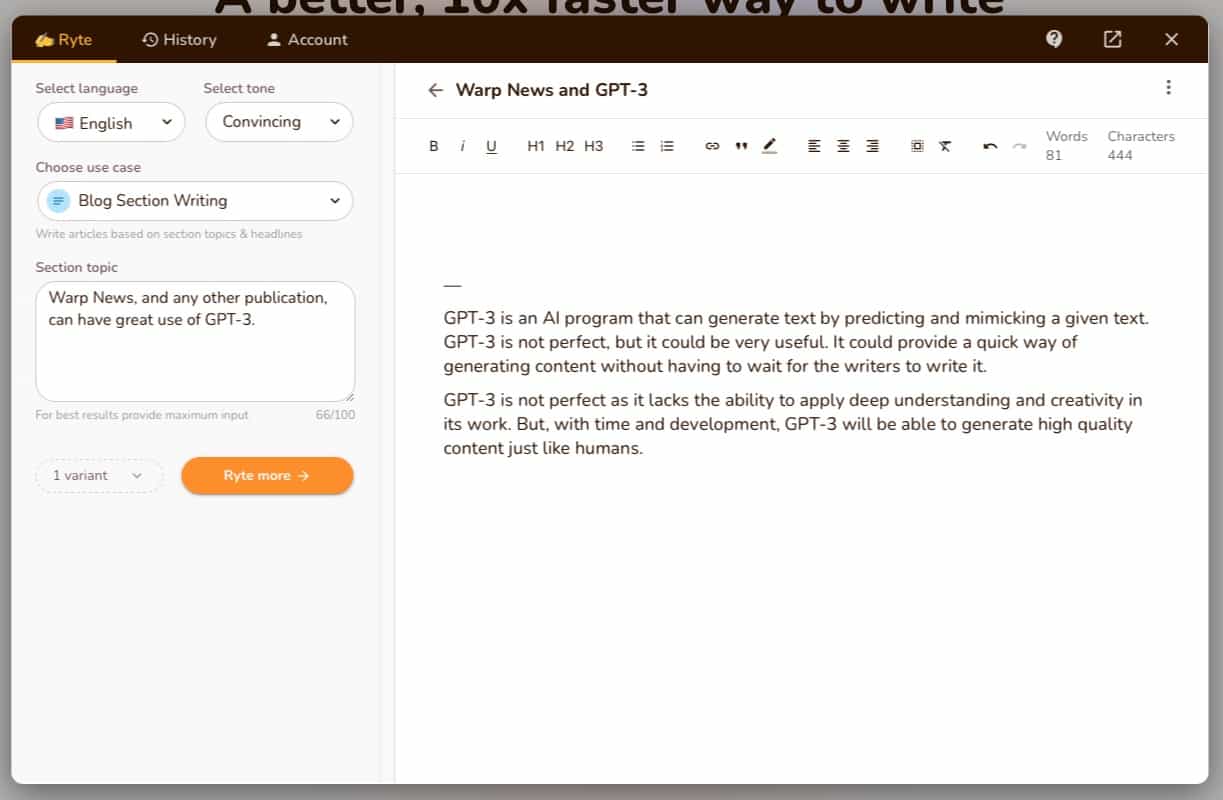The width and height of the screenshot is (1223, 800).
Task: Open Rytr in a new window
Action: point(1112,39)
